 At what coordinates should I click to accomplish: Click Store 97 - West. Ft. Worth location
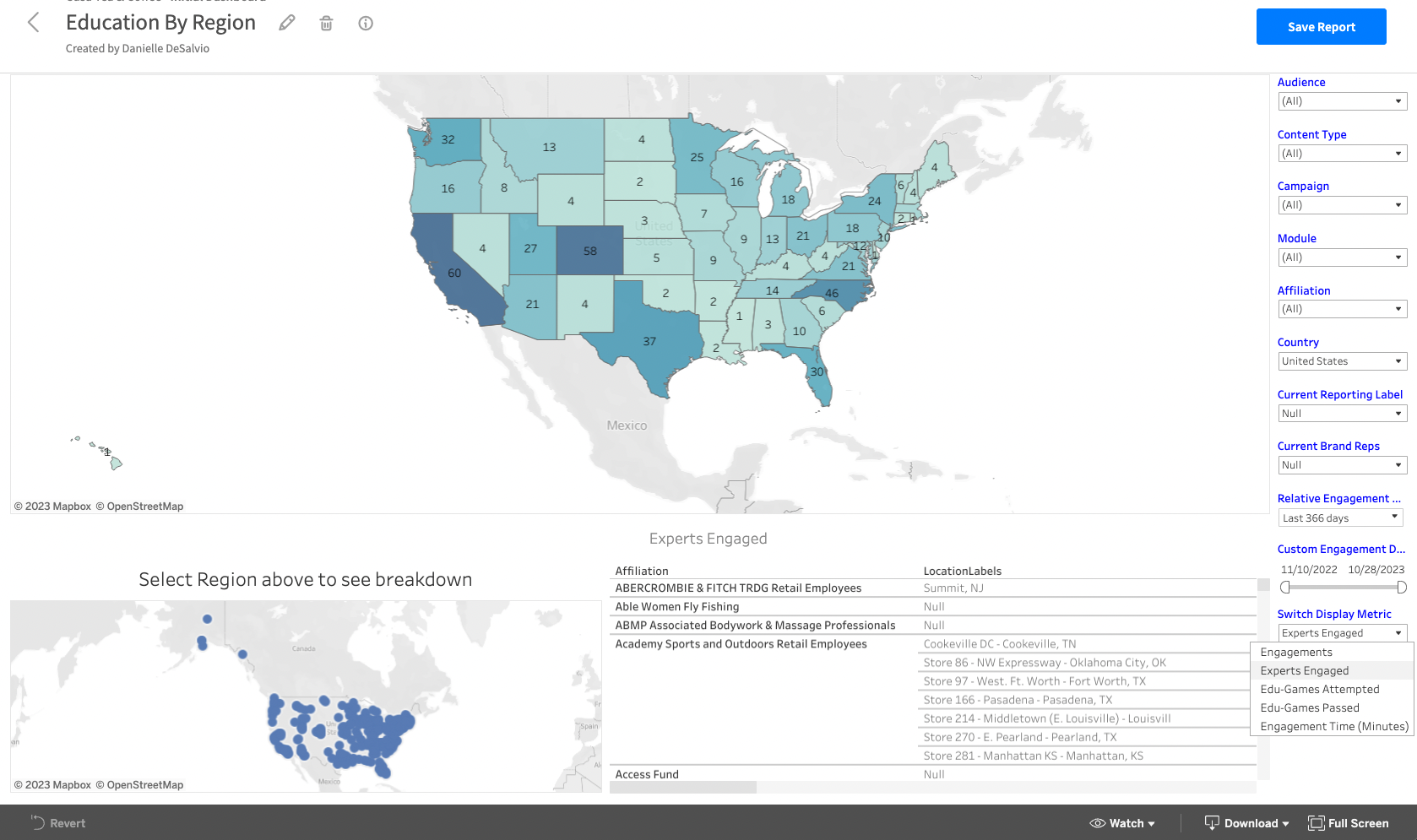click(1034, 681)
